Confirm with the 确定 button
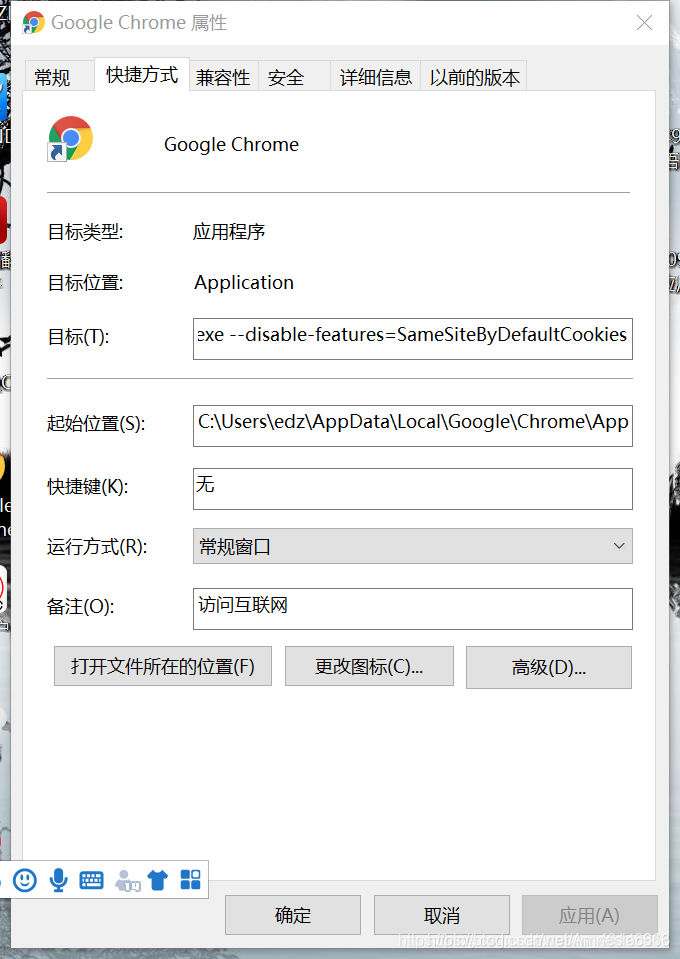Image resolution: width=680 pixels, height=959 pixels. tap(293, 915)
